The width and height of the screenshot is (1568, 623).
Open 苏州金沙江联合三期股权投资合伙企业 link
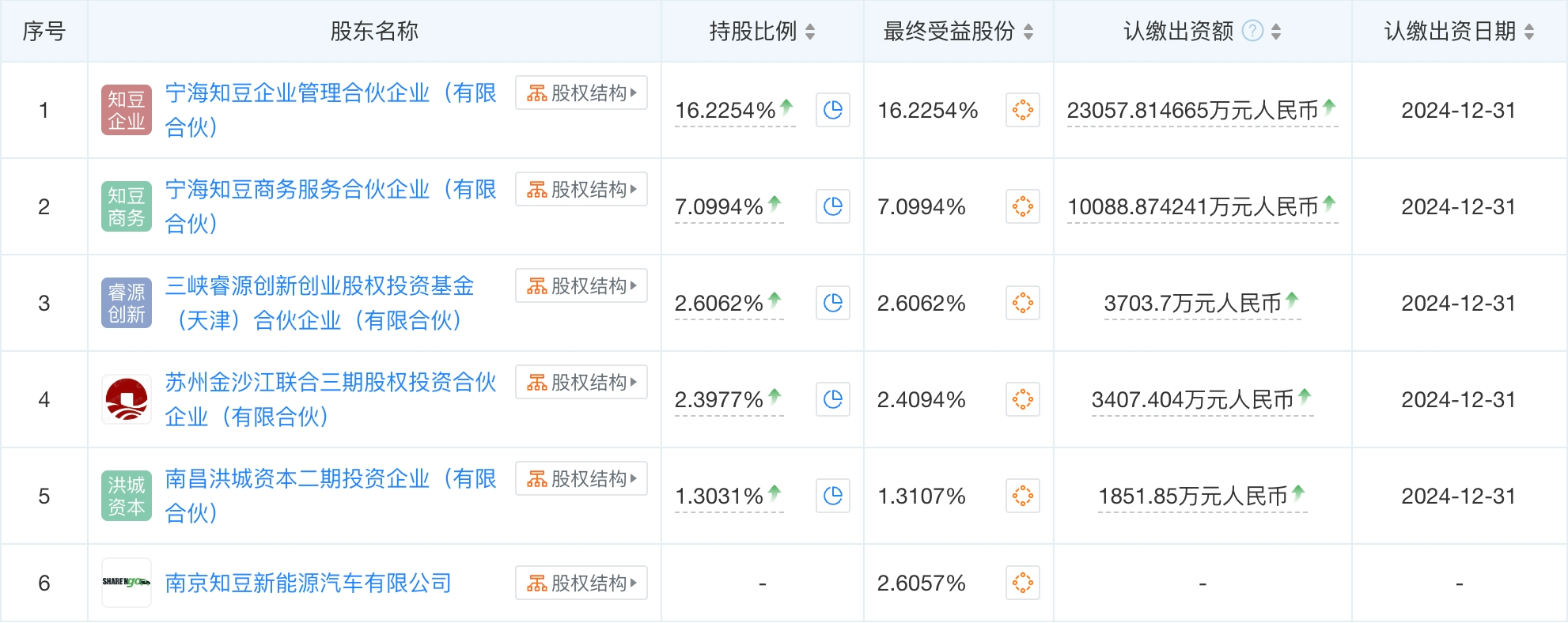pos(331,399)
